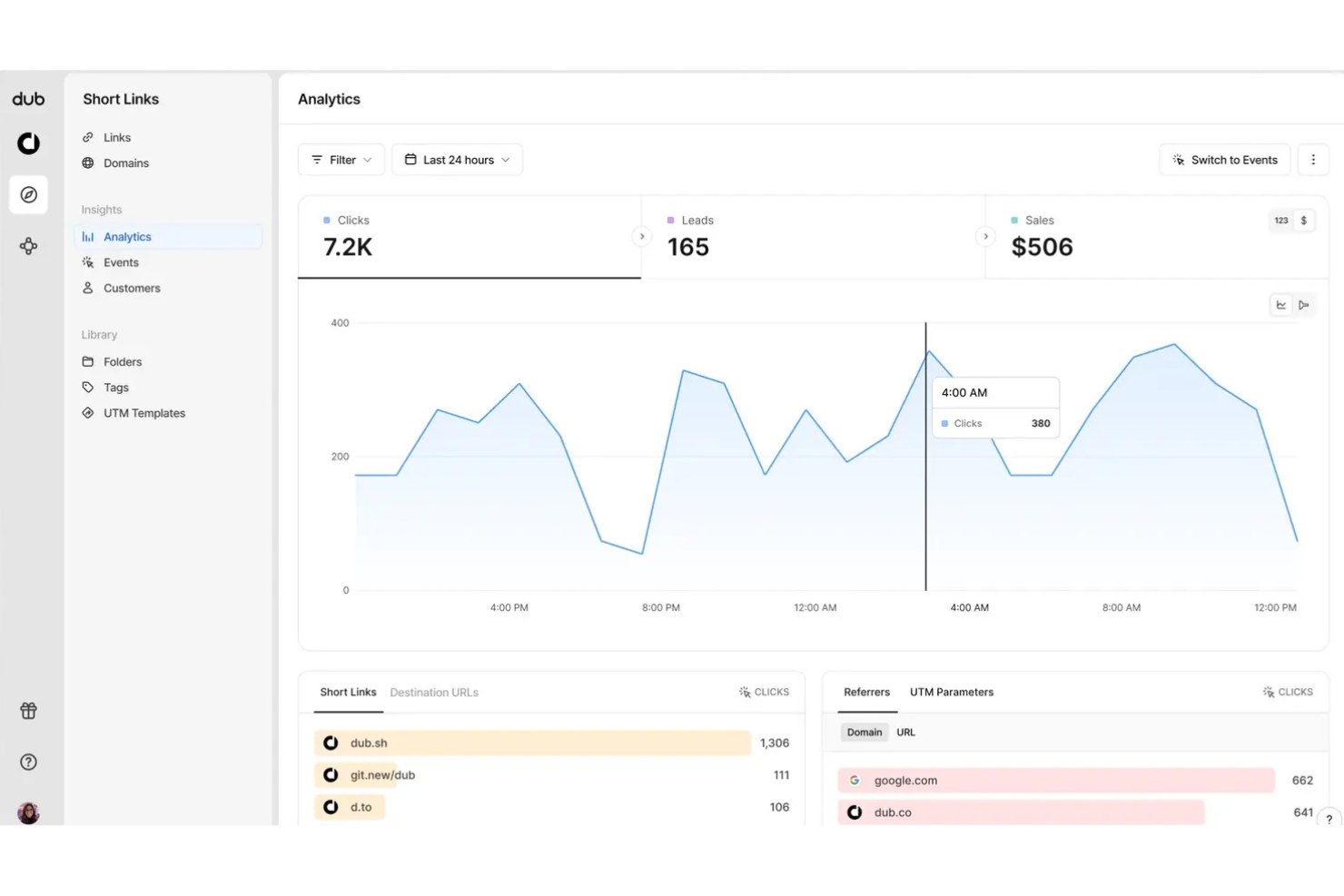Select the Sales metric tab
1344x896 pixels.
[1157, 237]
